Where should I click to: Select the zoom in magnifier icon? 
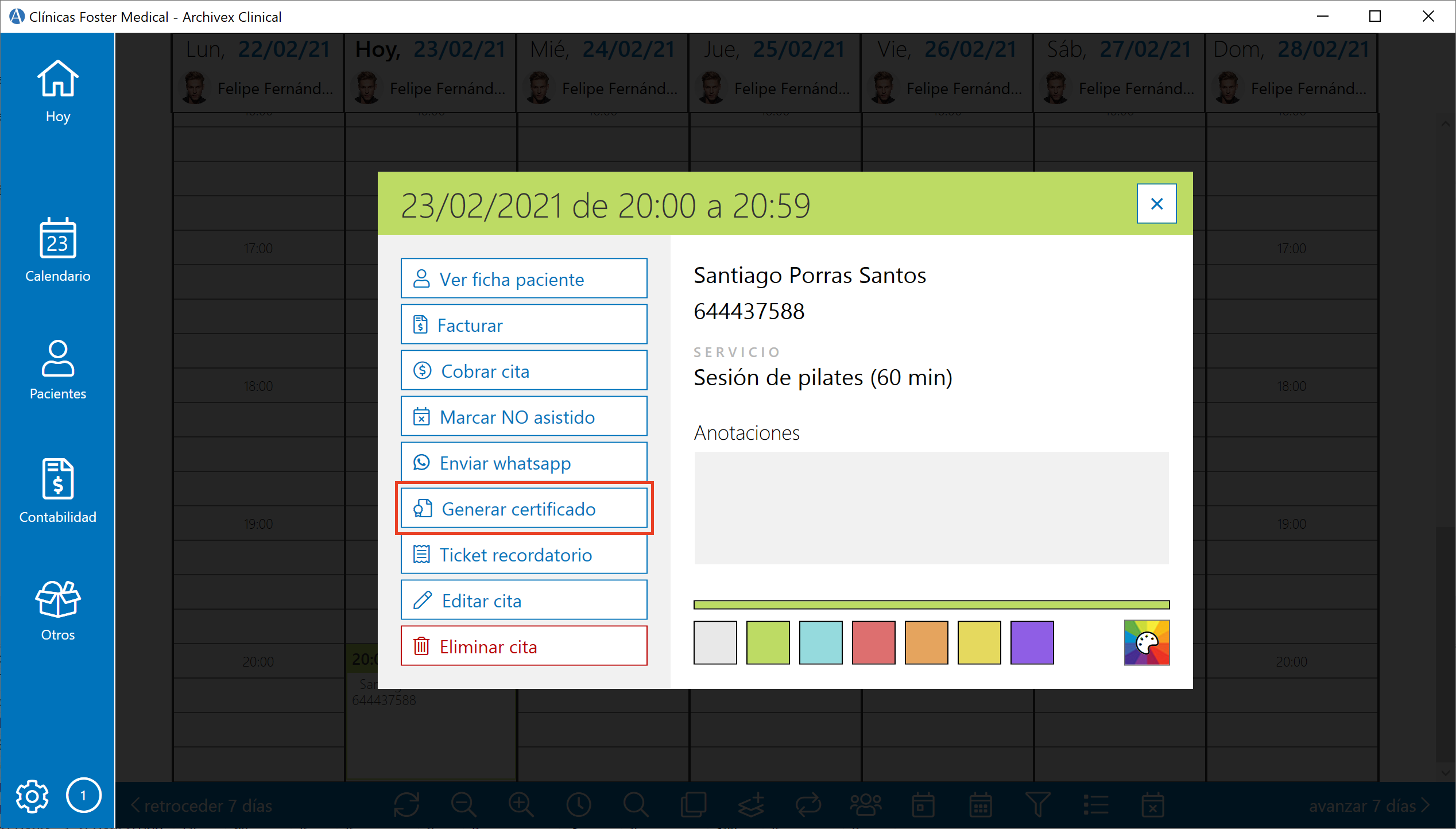pos(521,805)
